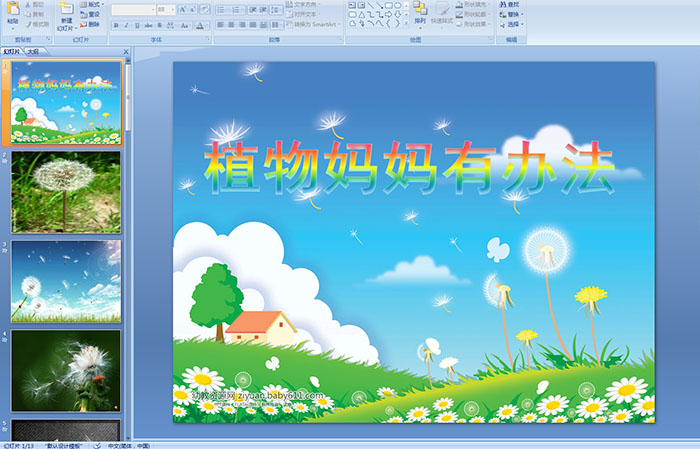The width and height of the screenshot is (700, 449).
Task: Select the second slide thumbnail with dandelion
Action: click(x=66, y=191)
